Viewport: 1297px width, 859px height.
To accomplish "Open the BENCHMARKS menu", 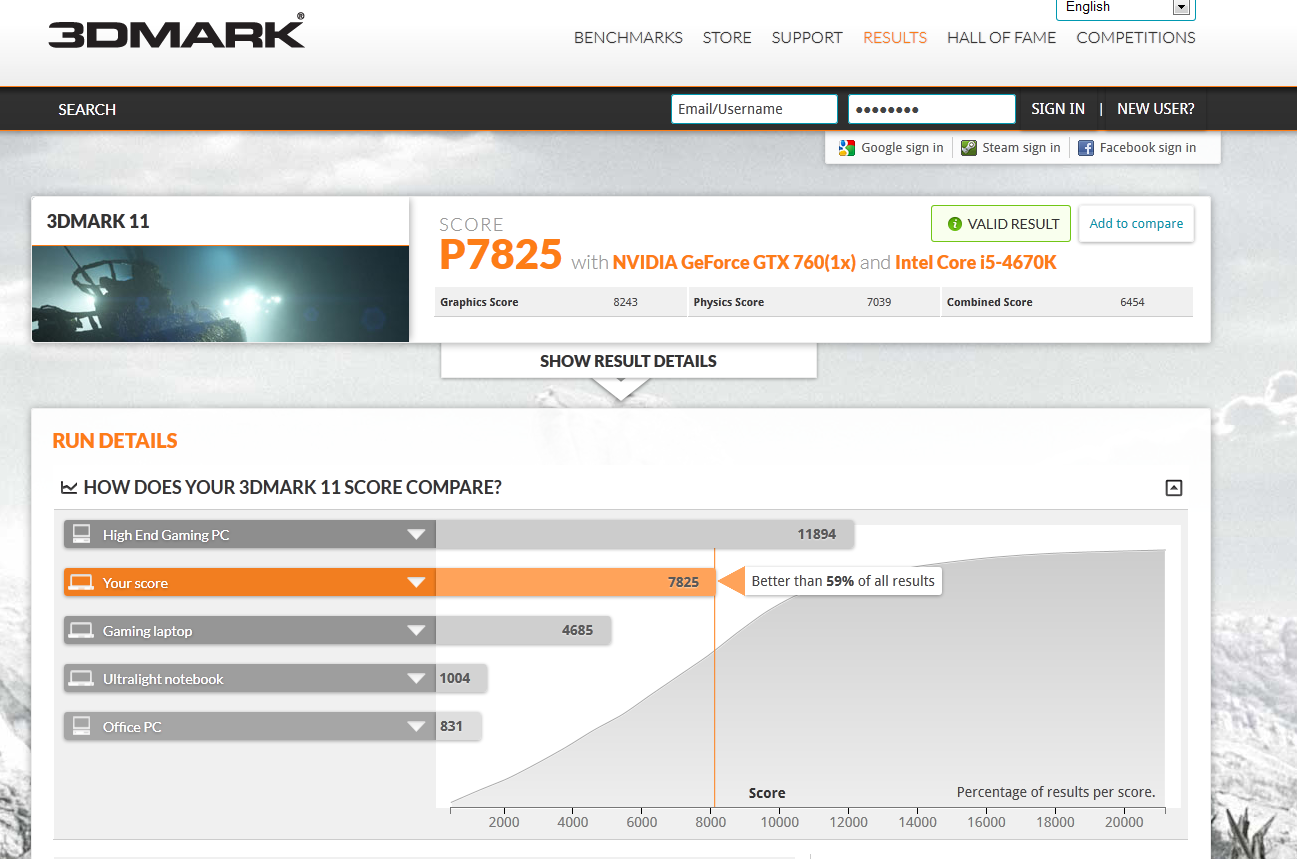I will pos(628,37).
